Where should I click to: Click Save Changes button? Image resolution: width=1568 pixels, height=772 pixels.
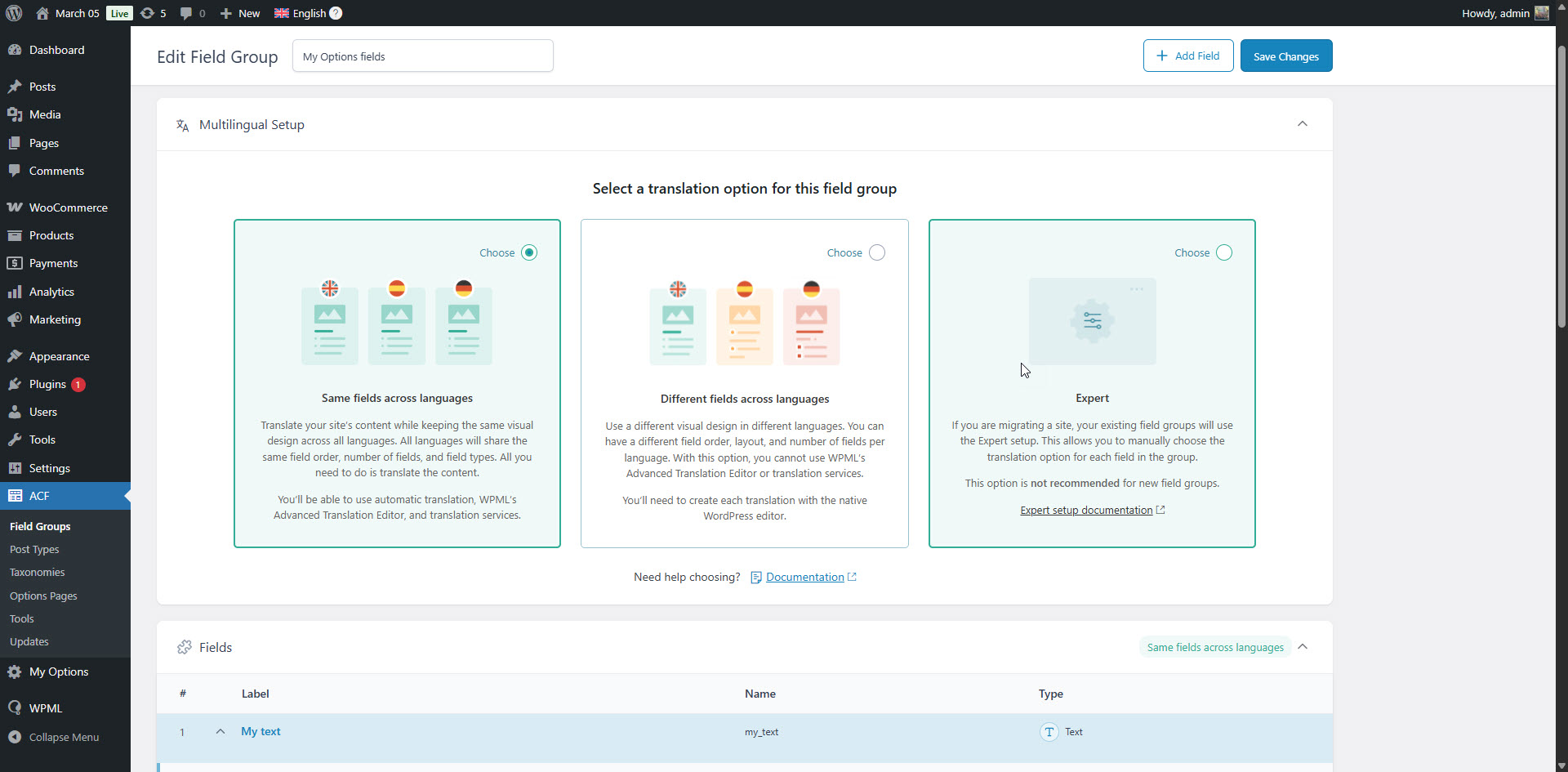[x=1286, y=56]
